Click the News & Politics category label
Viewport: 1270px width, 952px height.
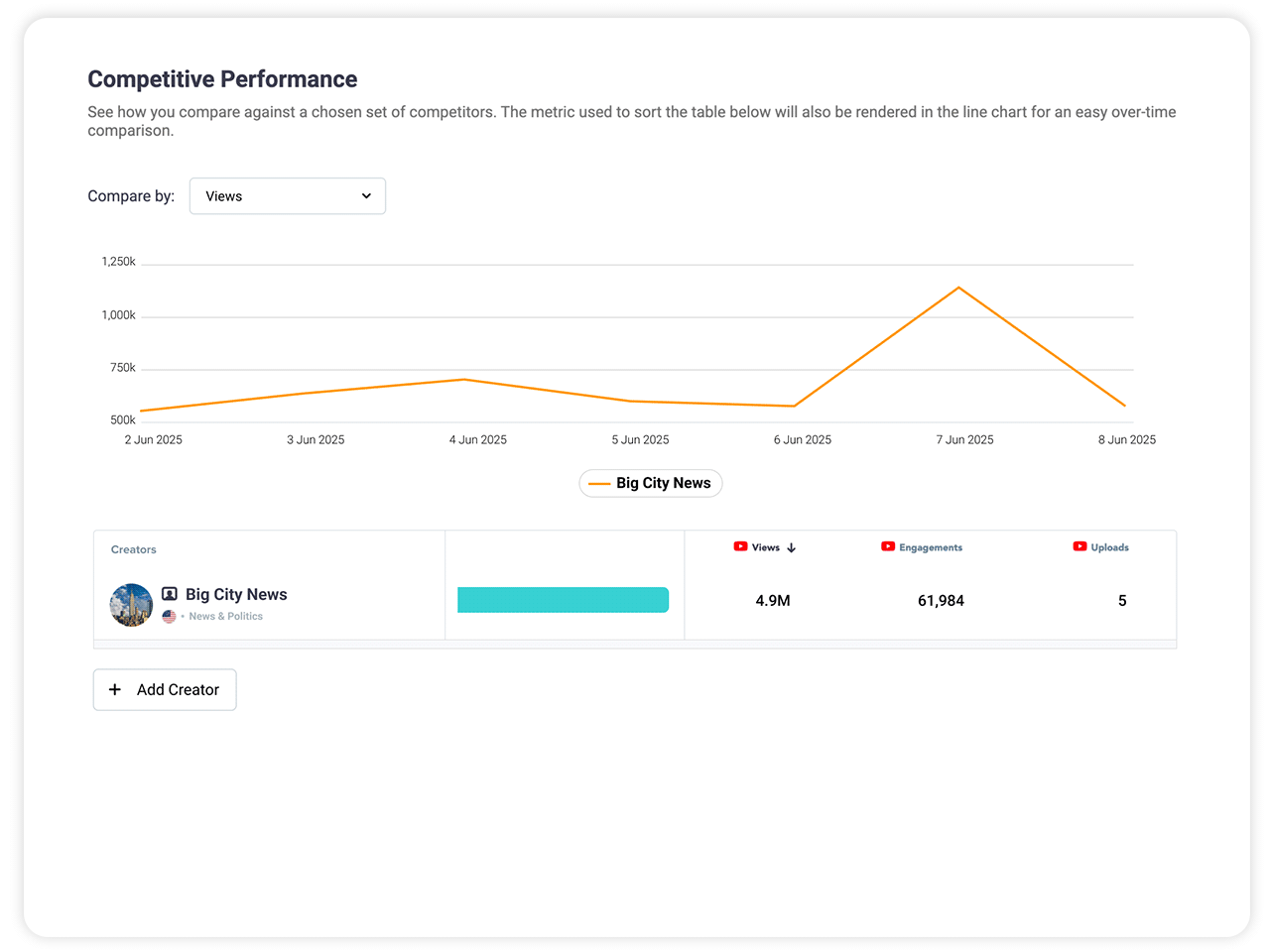(x=225, y=616)
